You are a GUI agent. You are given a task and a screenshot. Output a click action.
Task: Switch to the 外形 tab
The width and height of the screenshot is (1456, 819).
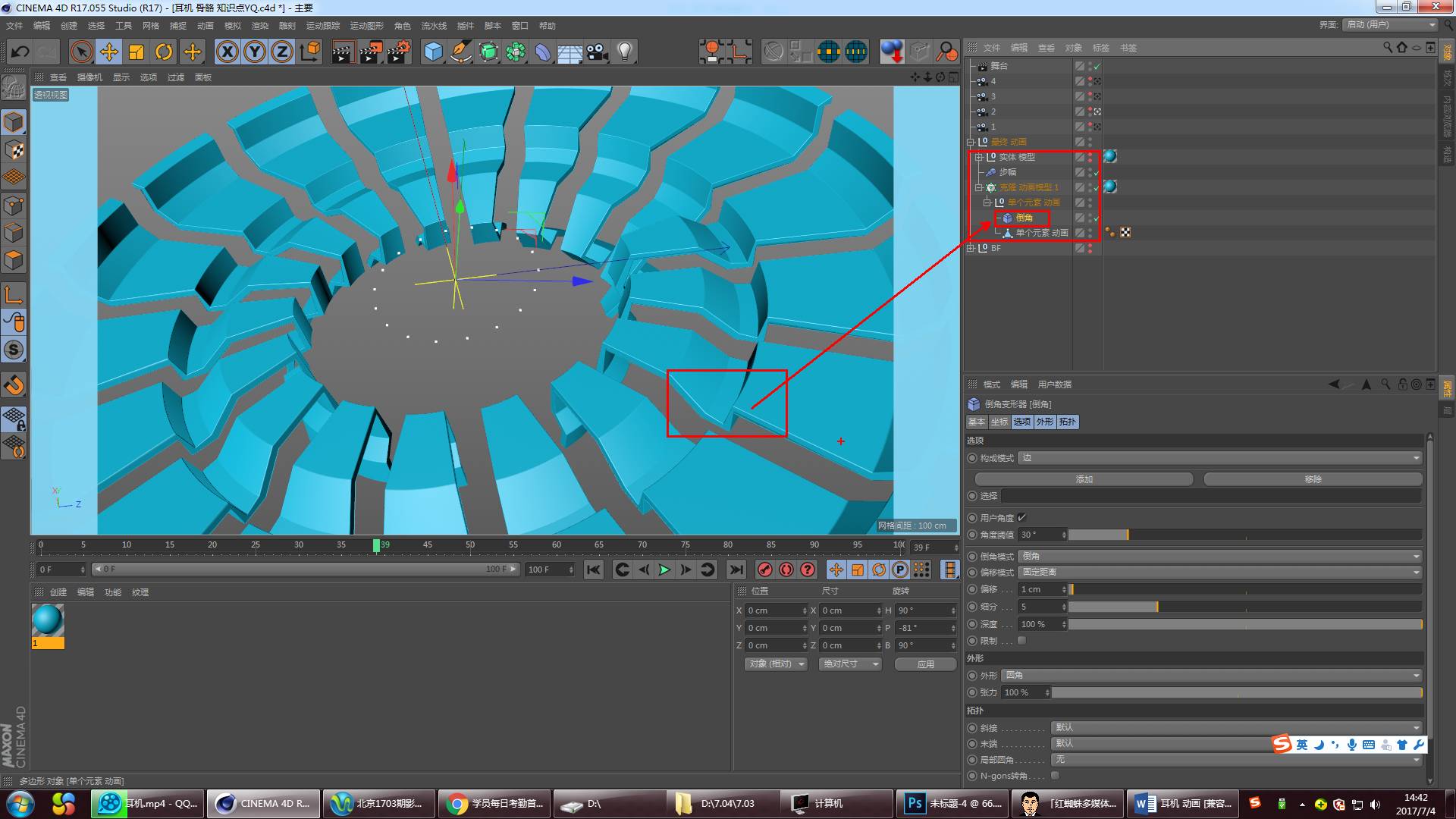pos(1045,422)
